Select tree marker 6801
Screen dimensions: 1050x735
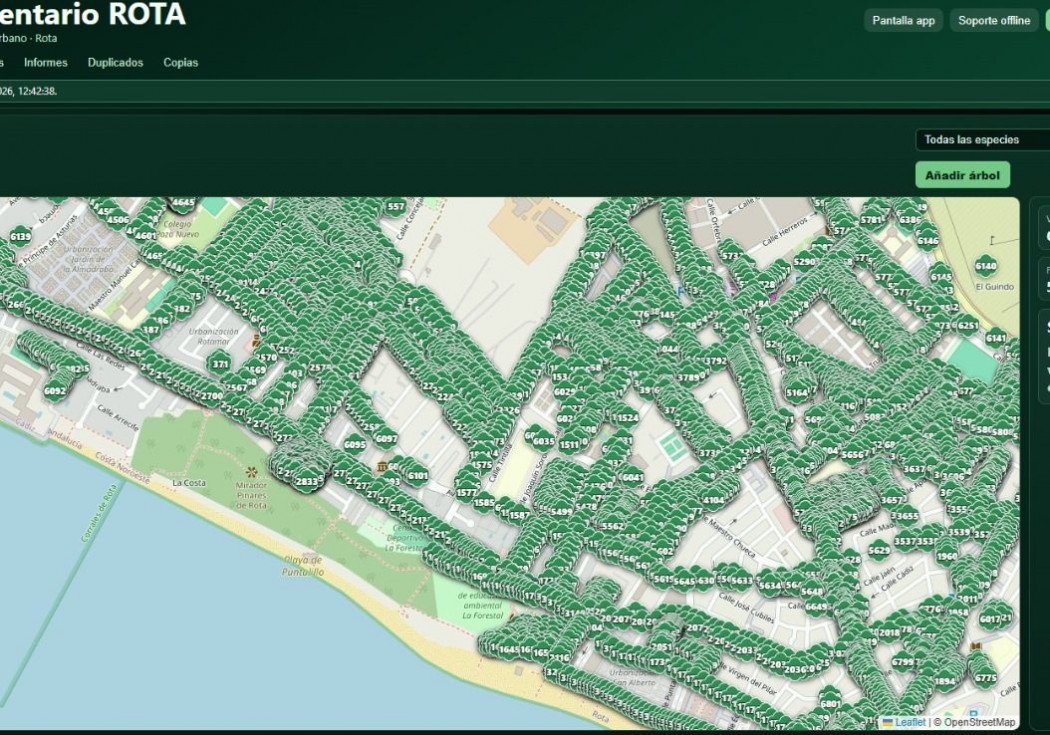830,703
